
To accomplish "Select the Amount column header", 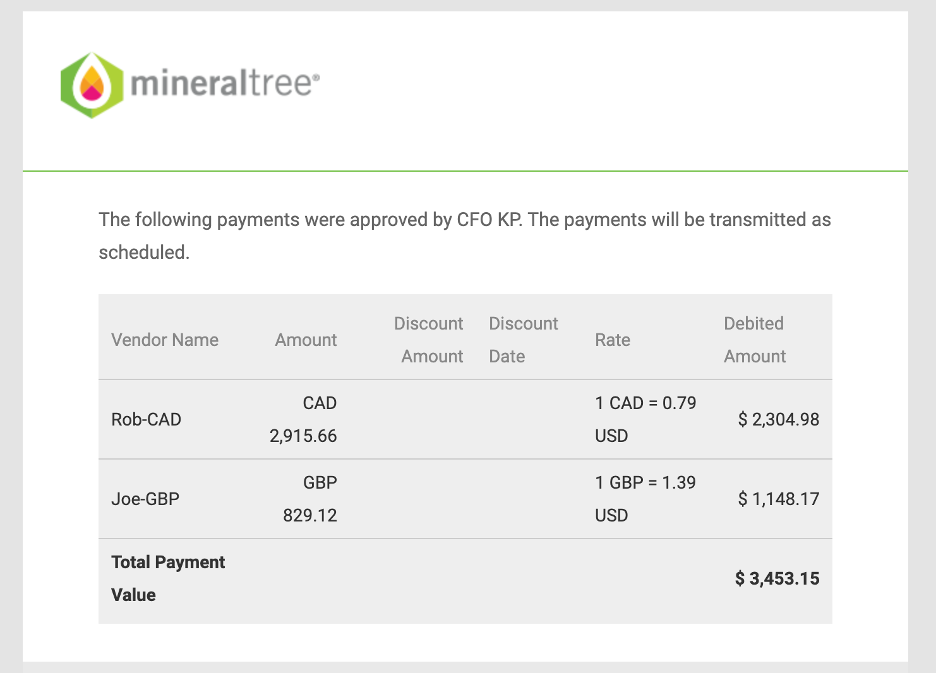I will [x=306, y=340].
